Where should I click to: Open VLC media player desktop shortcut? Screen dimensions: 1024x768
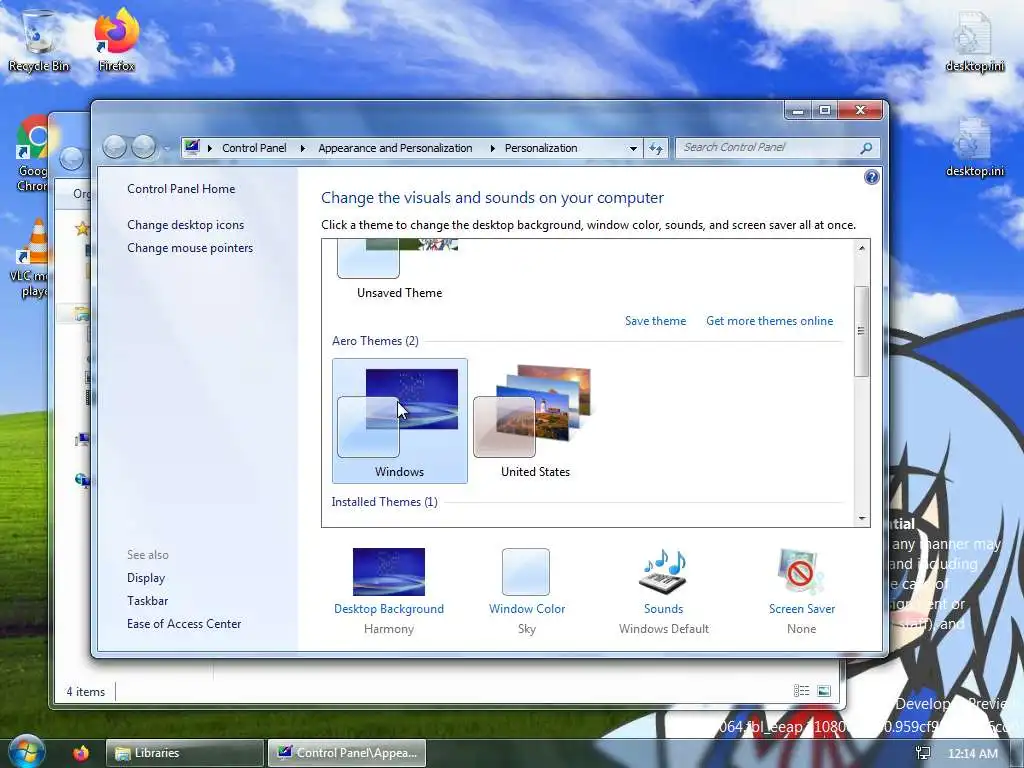pyautogui.click(x=31, y=258)
